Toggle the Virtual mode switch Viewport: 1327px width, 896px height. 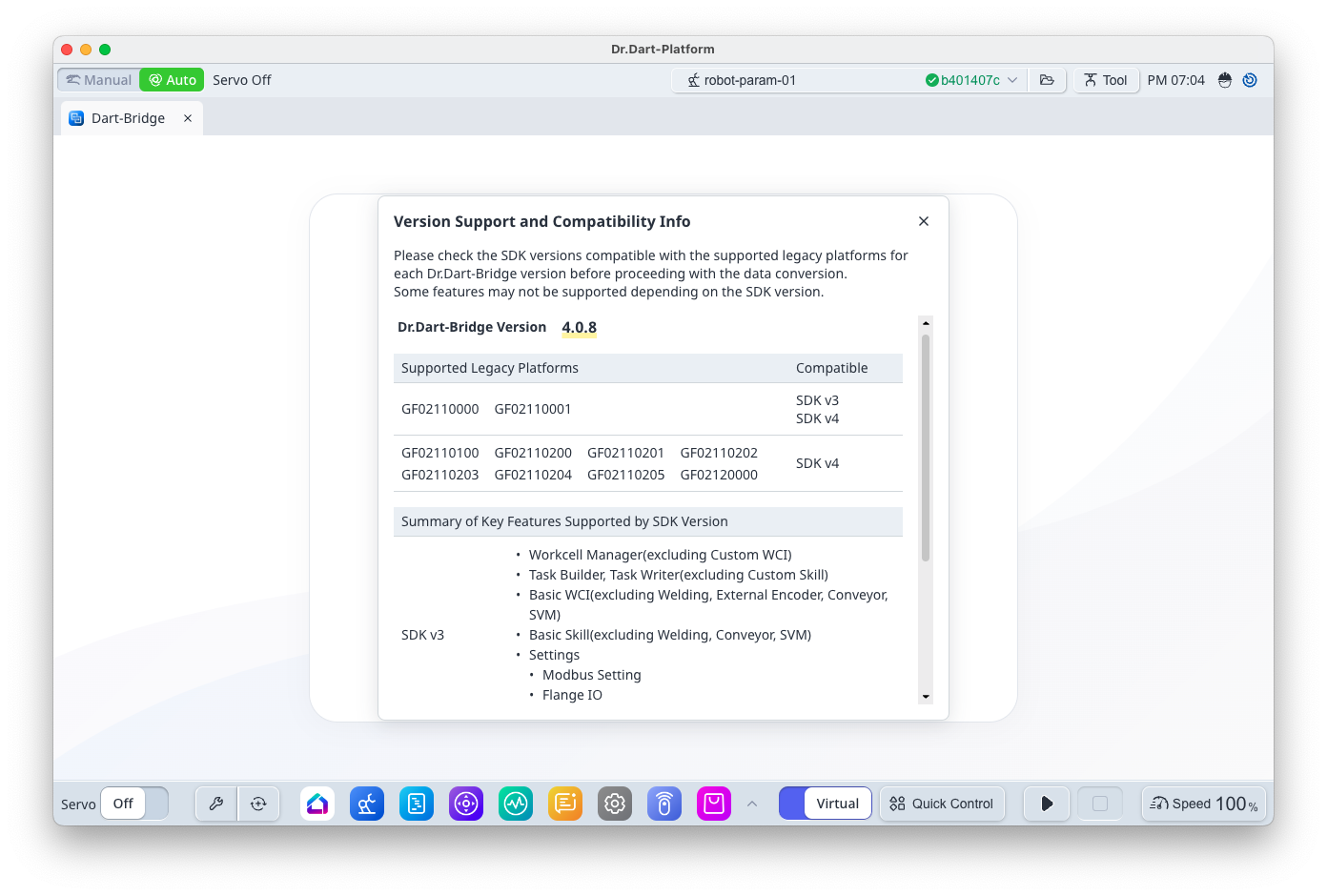tap(825, 804)
